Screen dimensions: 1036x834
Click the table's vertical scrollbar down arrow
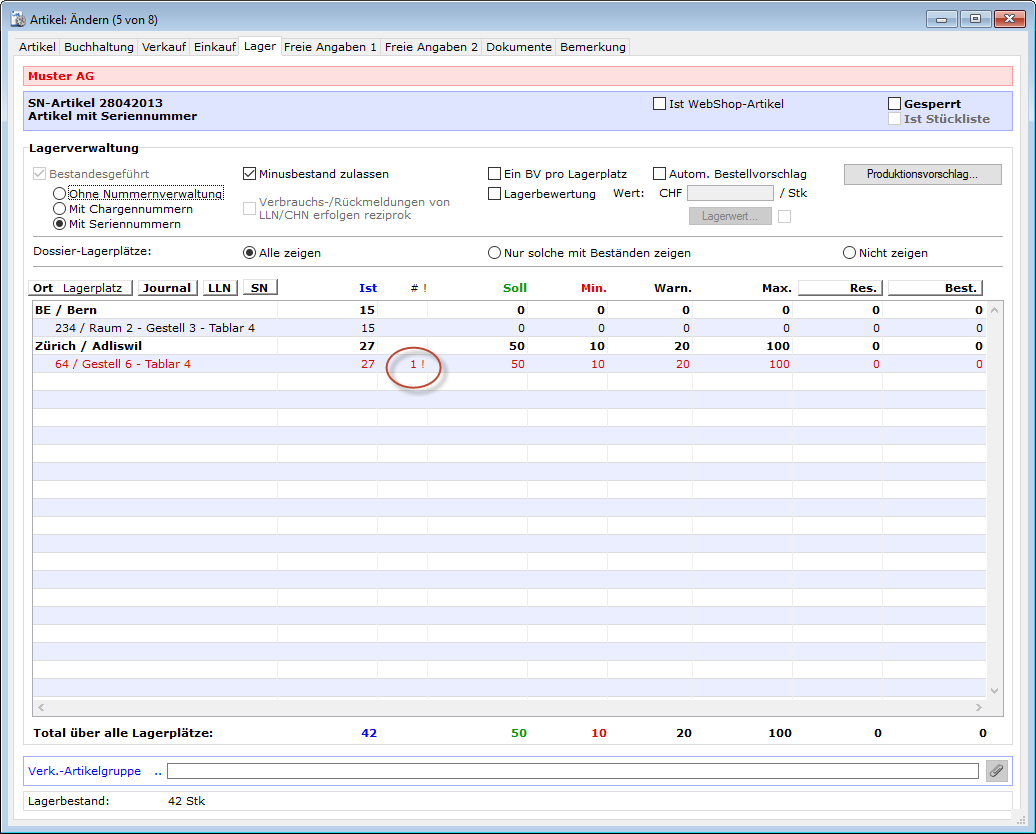pyautogui.click(x=994, y=690)
